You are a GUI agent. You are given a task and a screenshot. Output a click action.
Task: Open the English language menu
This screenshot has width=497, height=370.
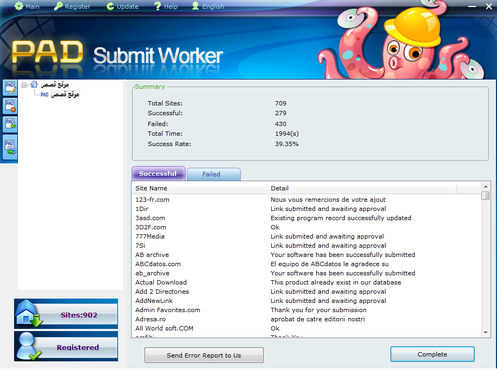coord(208,6)
